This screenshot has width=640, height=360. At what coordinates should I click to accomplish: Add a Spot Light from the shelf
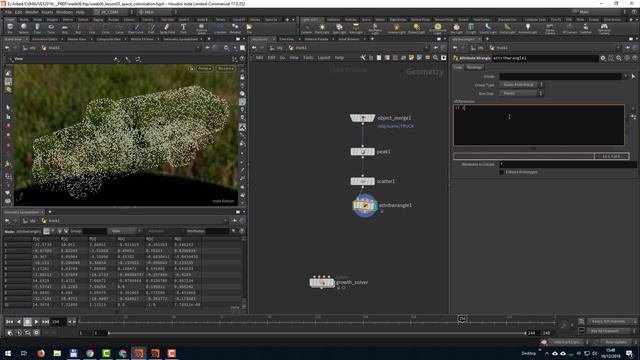pos(339,28)
